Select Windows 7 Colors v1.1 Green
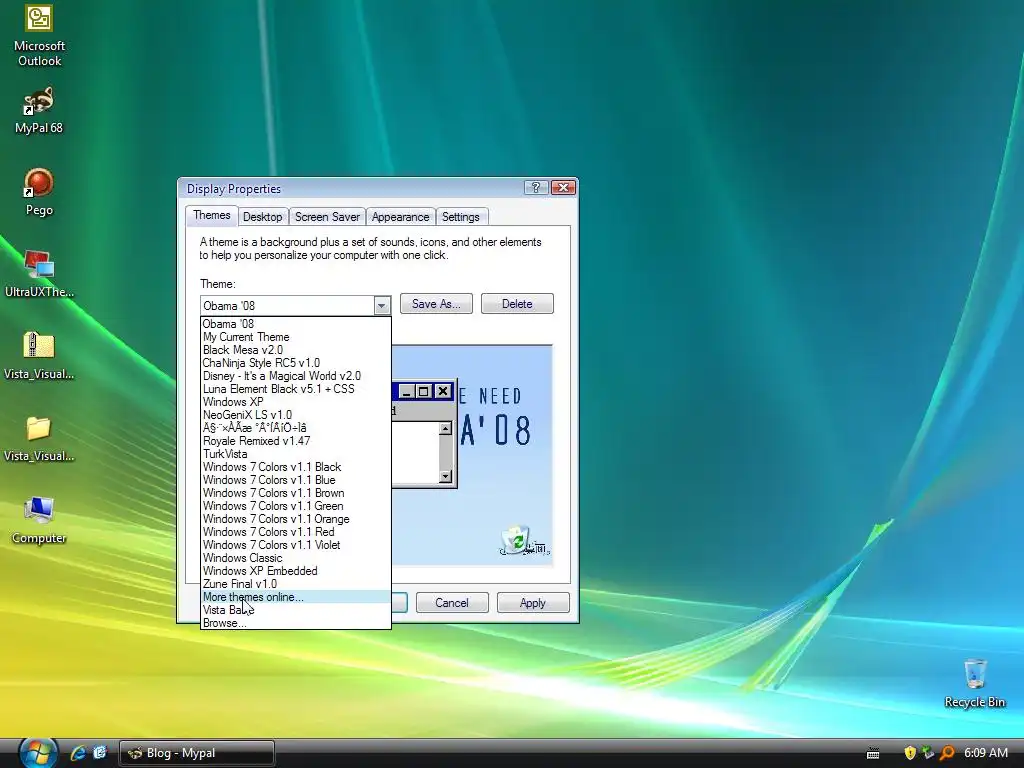Screen dimensions: 1024x768 click(295, 506)
